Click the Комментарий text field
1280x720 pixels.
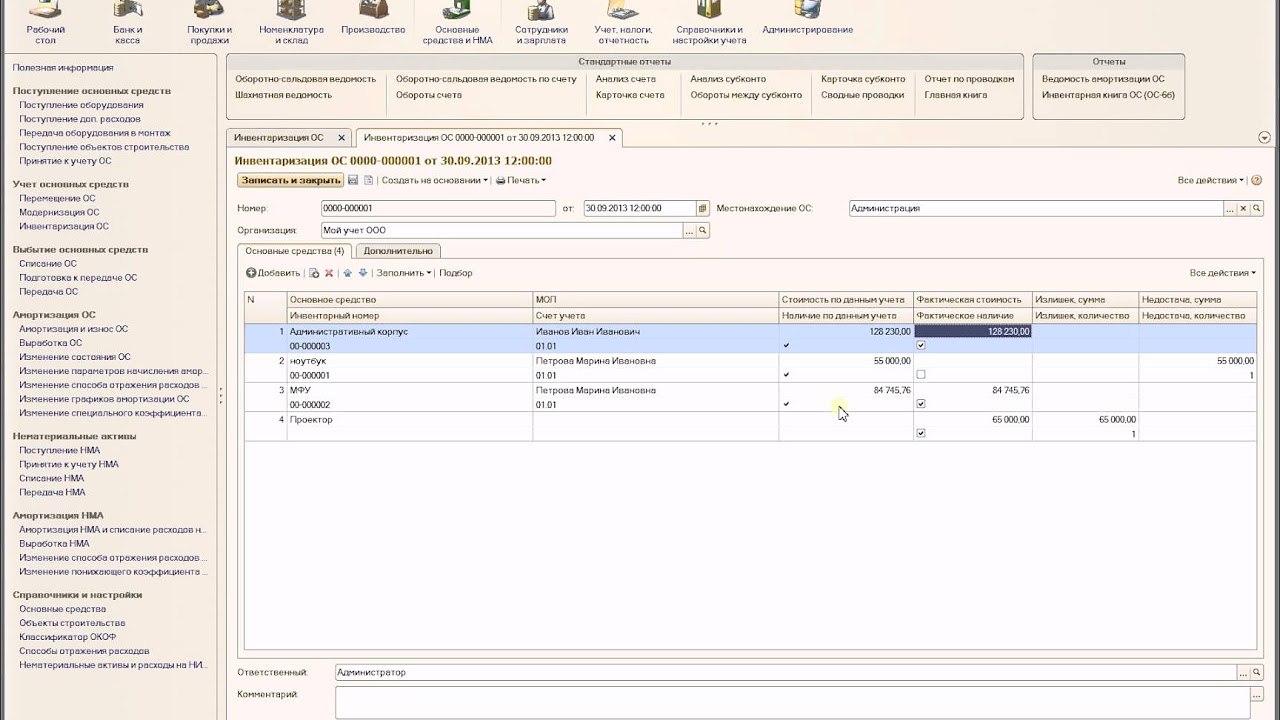click(x=792, y=701)
